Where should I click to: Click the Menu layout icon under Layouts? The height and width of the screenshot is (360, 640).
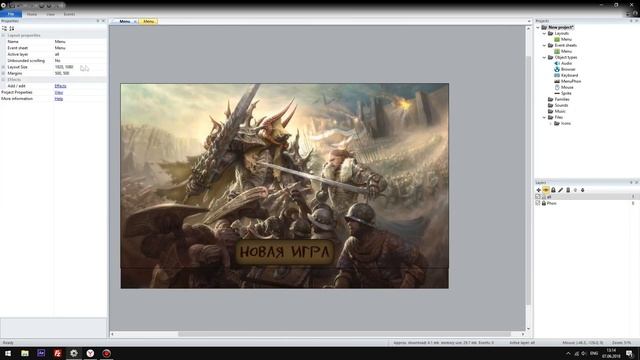[x=557, y=39]
